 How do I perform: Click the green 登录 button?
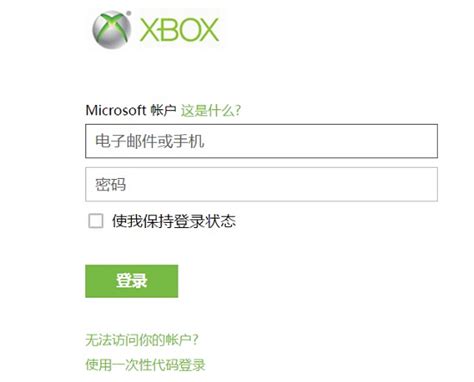point(132,281)
